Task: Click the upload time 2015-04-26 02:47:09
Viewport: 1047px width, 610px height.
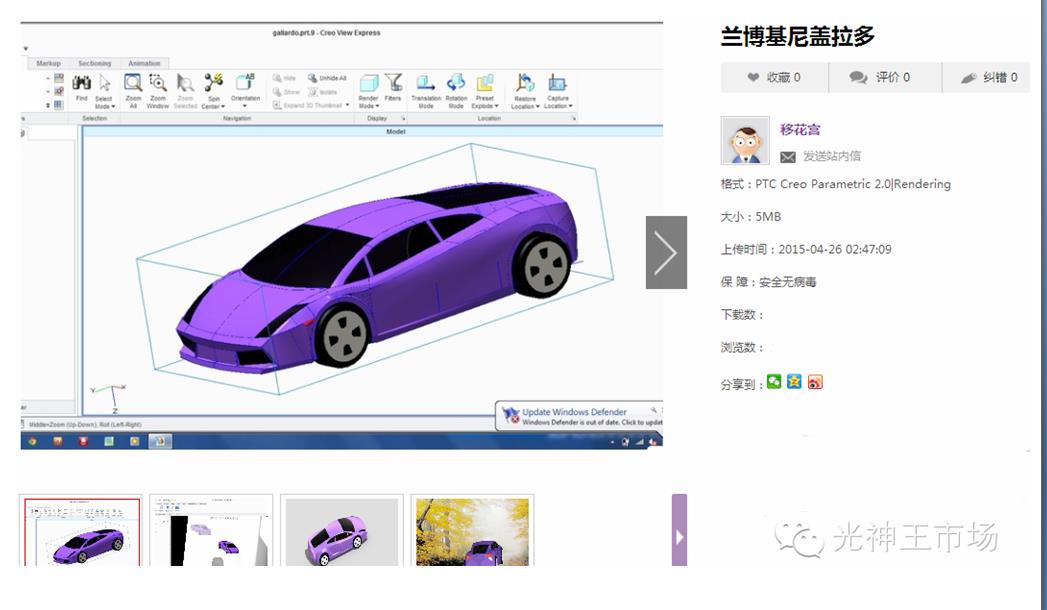Action: [x=835, y=250]
